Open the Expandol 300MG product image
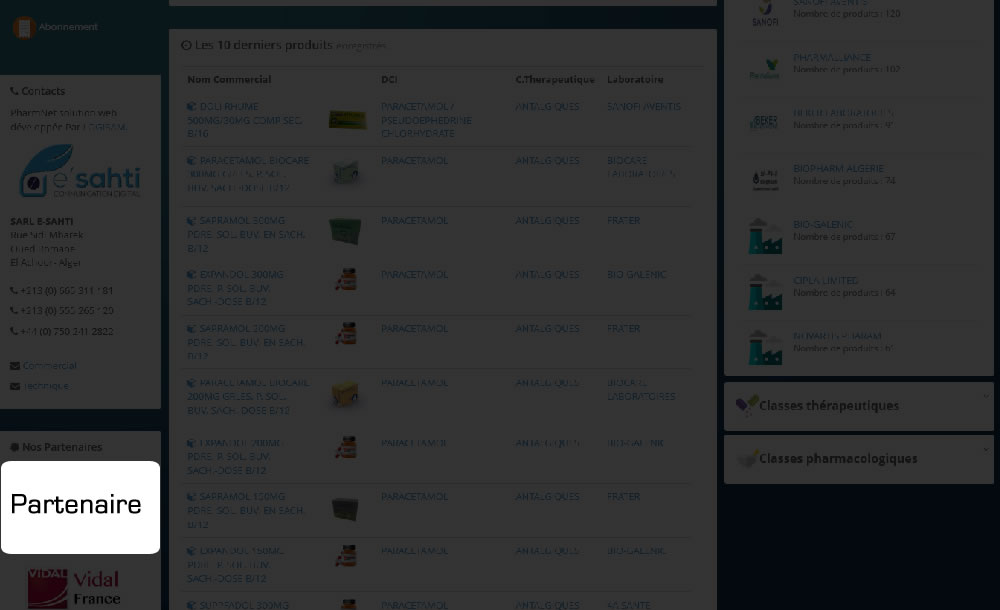Image resolution: width=1000 pixels, height=610 pixels. point(346,280)
